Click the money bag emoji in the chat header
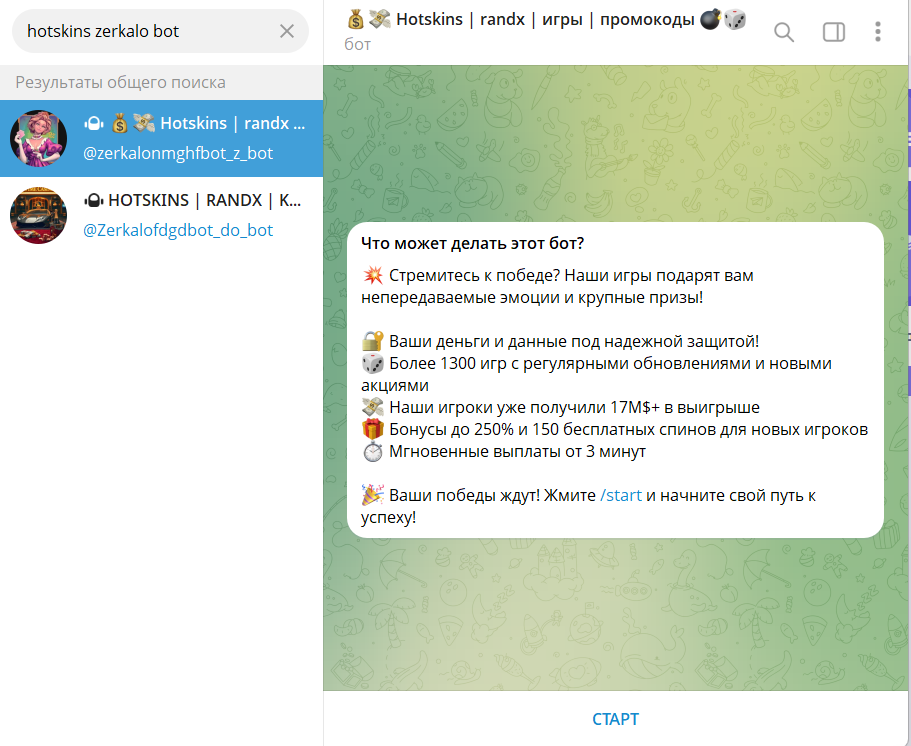The height and width of the screenshot is (746, 911). (x=355, y=19)
